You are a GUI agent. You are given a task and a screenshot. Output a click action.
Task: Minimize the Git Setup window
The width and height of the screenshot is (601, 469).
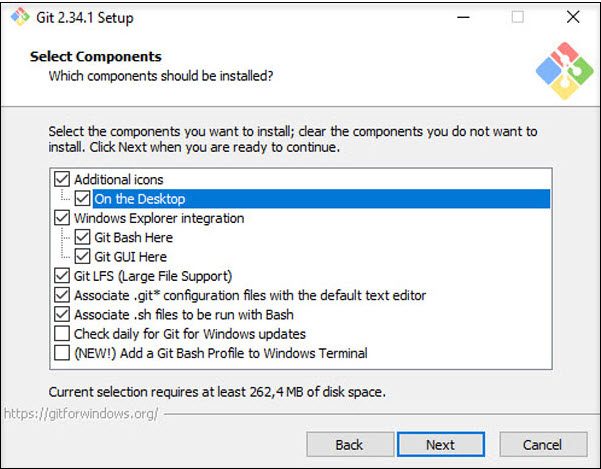point(463,17)
